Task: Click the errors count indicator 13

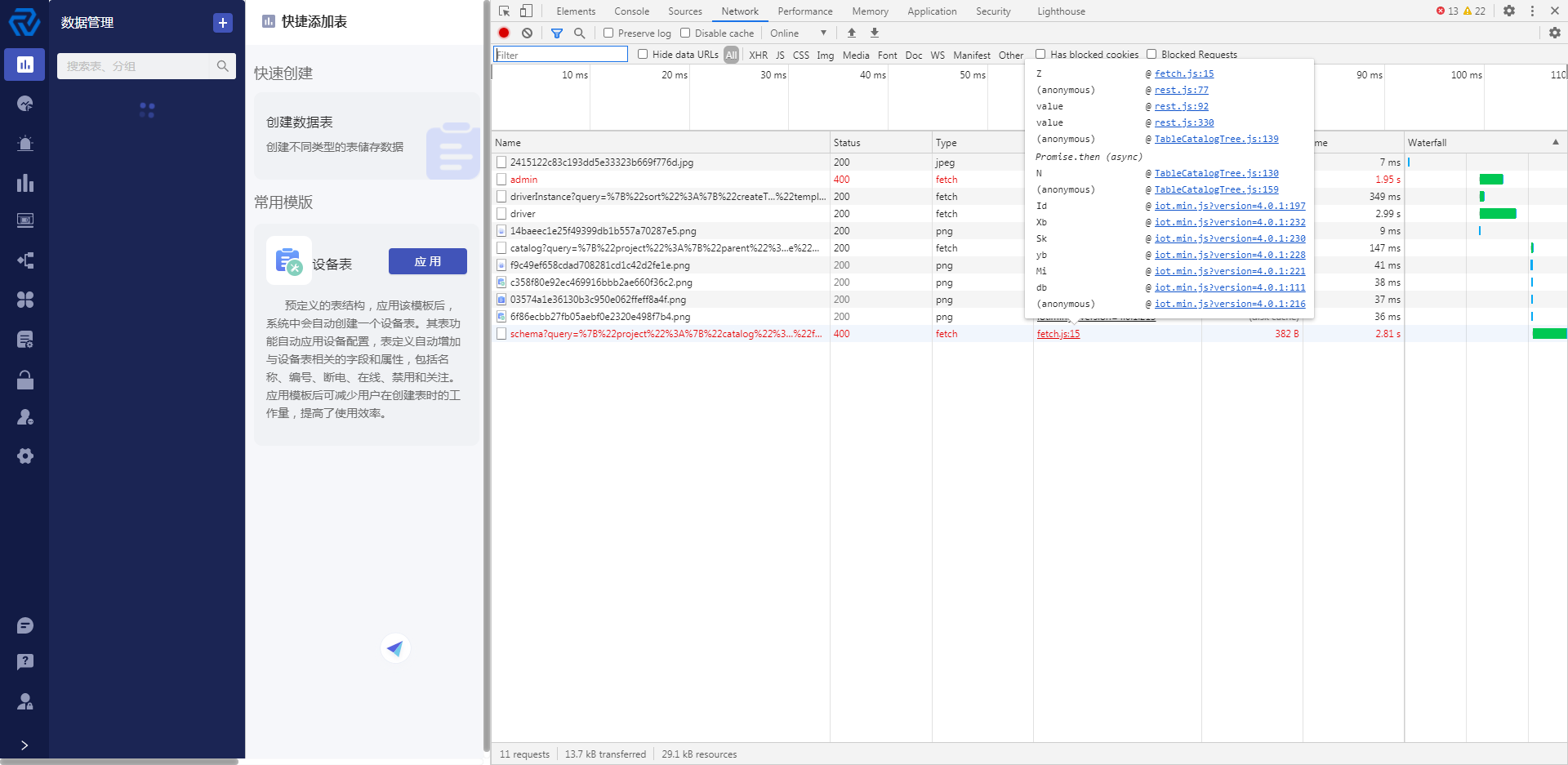Action: coord(1447,11)
